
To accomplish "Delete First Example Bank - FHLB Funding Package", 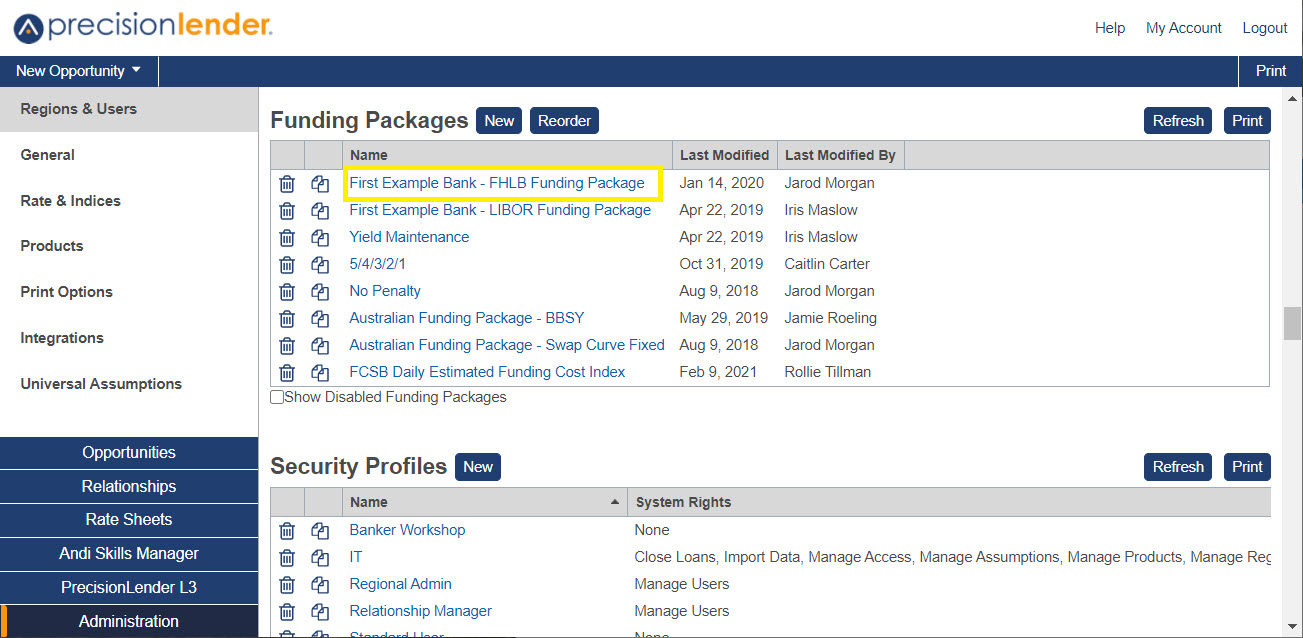I will [x=287, y=183].
